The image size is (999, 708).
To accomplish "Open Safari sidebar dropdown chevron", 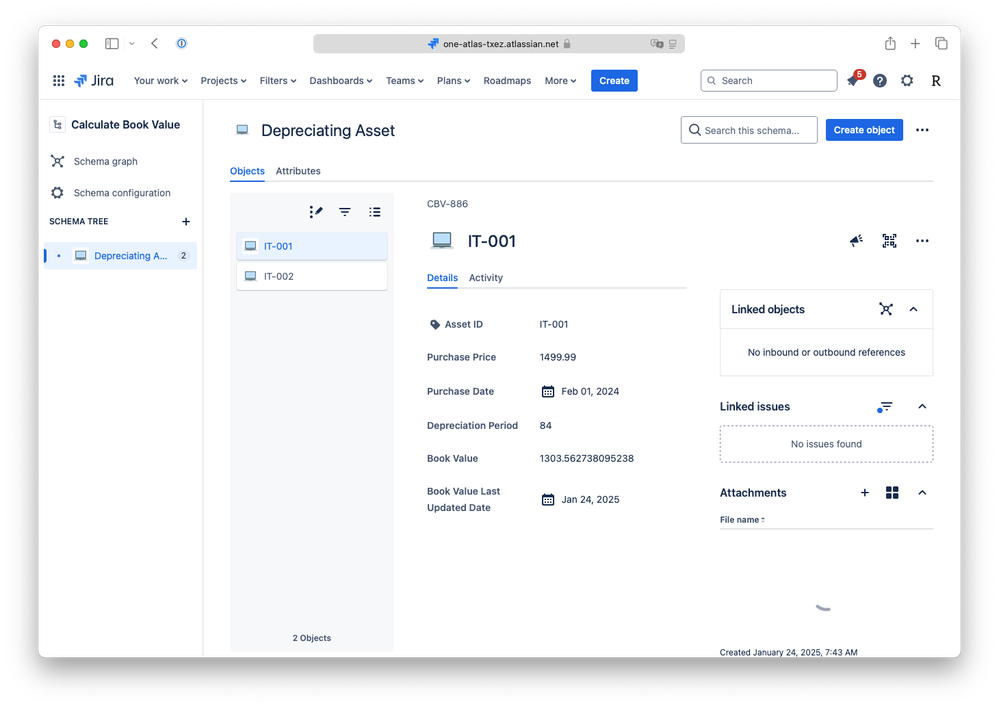I will [x=132, y=43].
